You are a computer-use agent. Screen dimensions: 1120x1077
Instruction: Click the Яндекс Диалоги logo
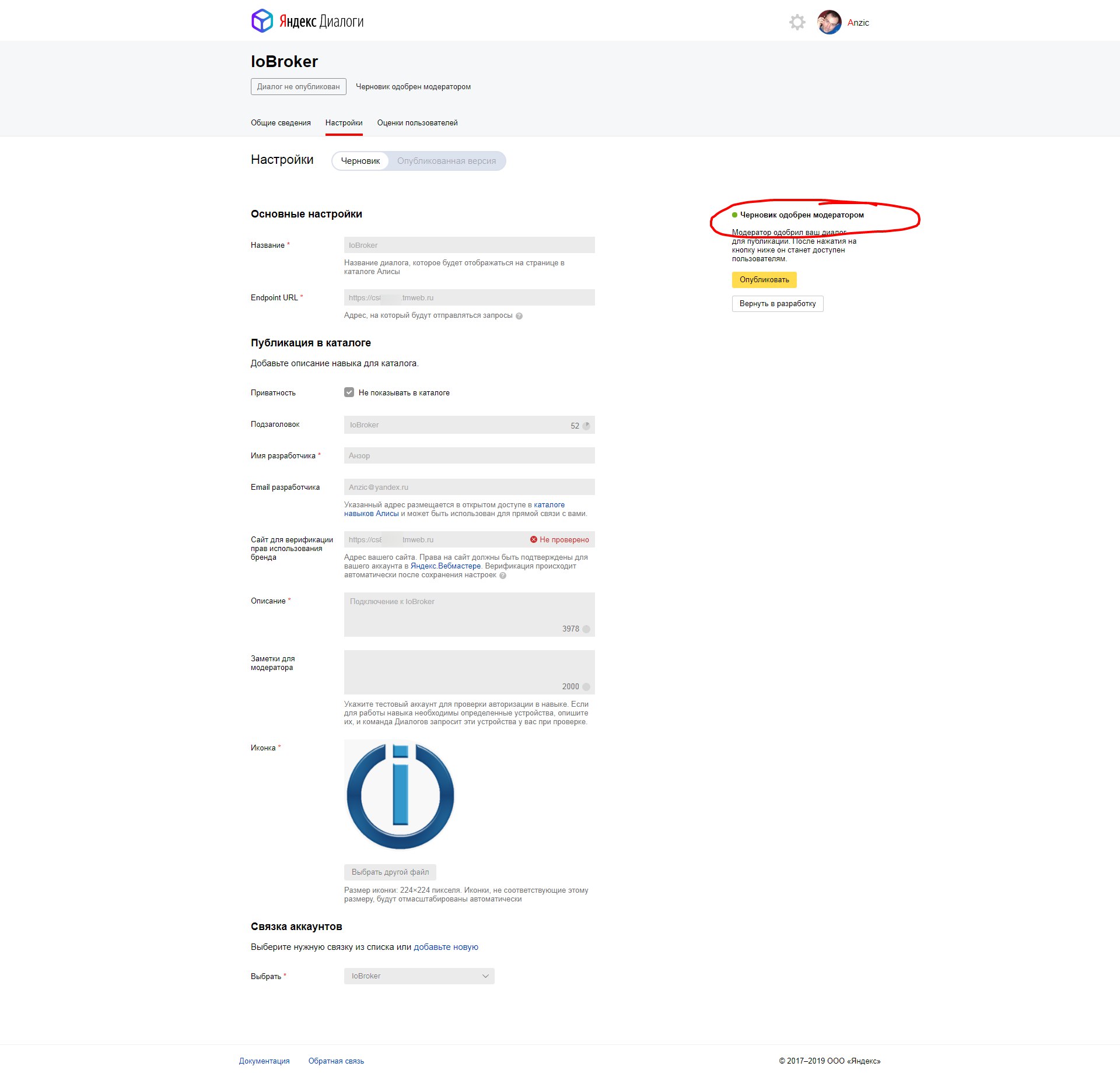click(x=307, y=22)
